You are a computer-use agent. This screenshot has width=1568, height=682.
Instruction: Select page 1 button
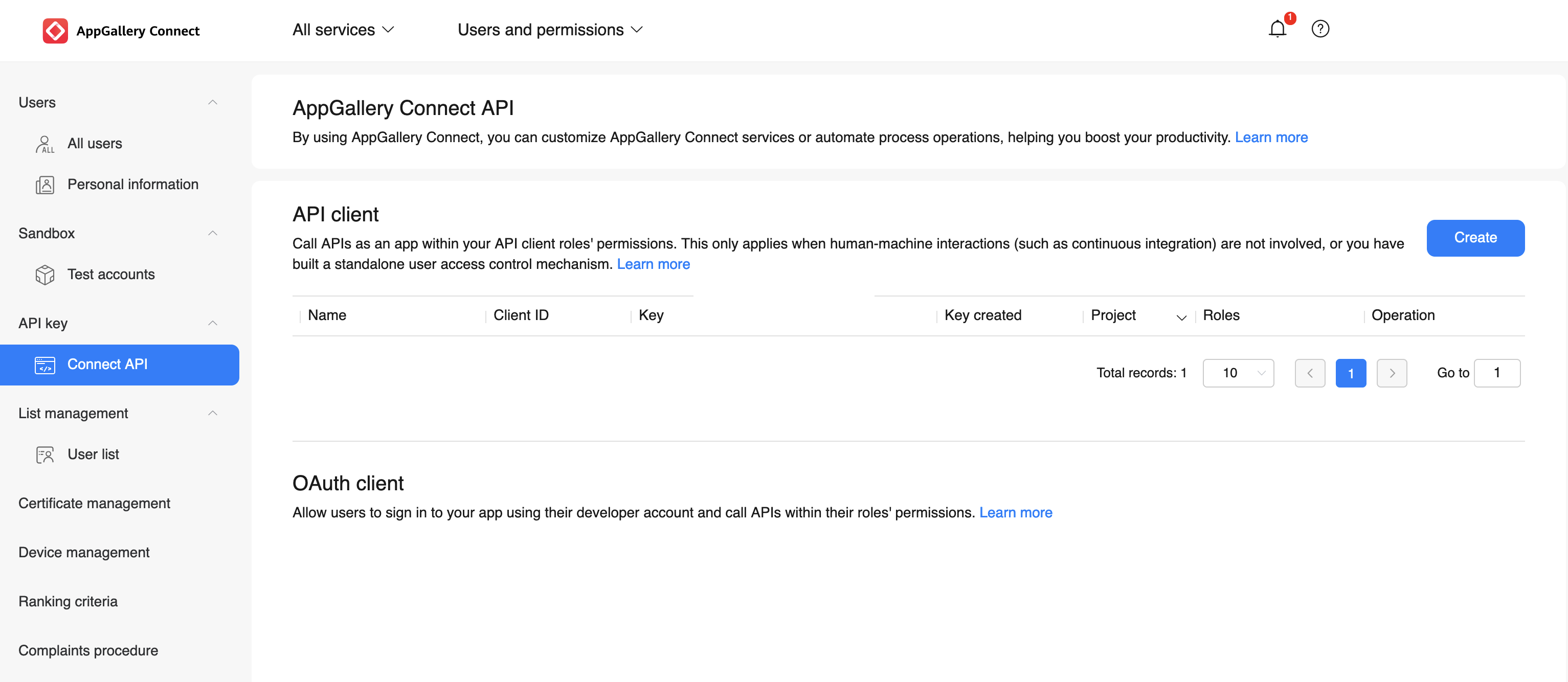click(1350, 373)
